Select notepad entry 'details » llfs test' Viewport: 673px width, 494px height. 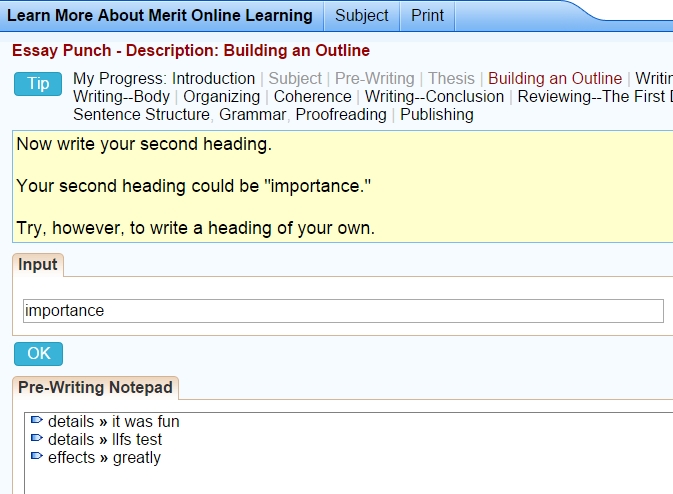[105, 439]
